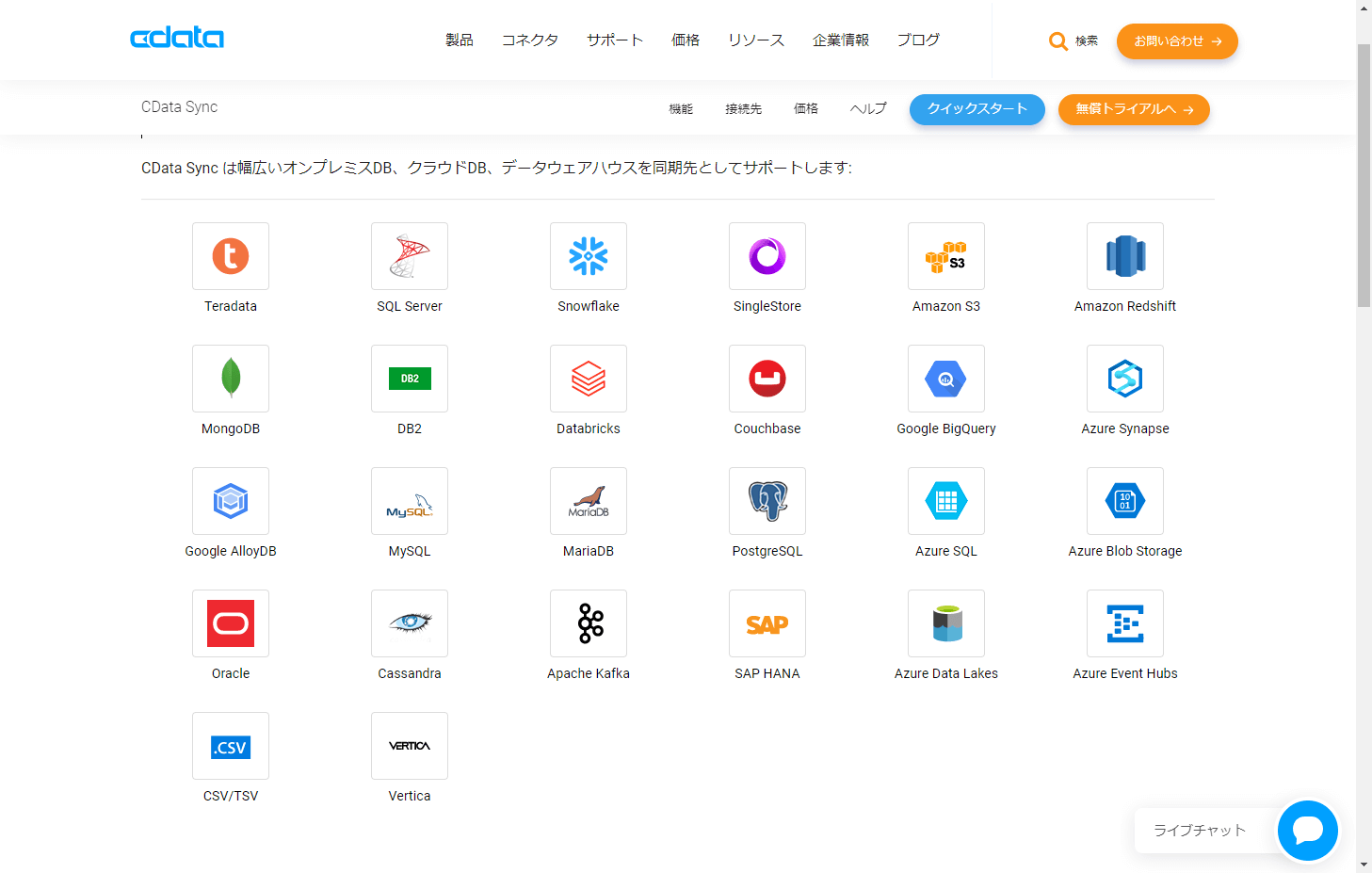
Task: Click the Azure SQL icon
Action: click(x=946, y=501)
